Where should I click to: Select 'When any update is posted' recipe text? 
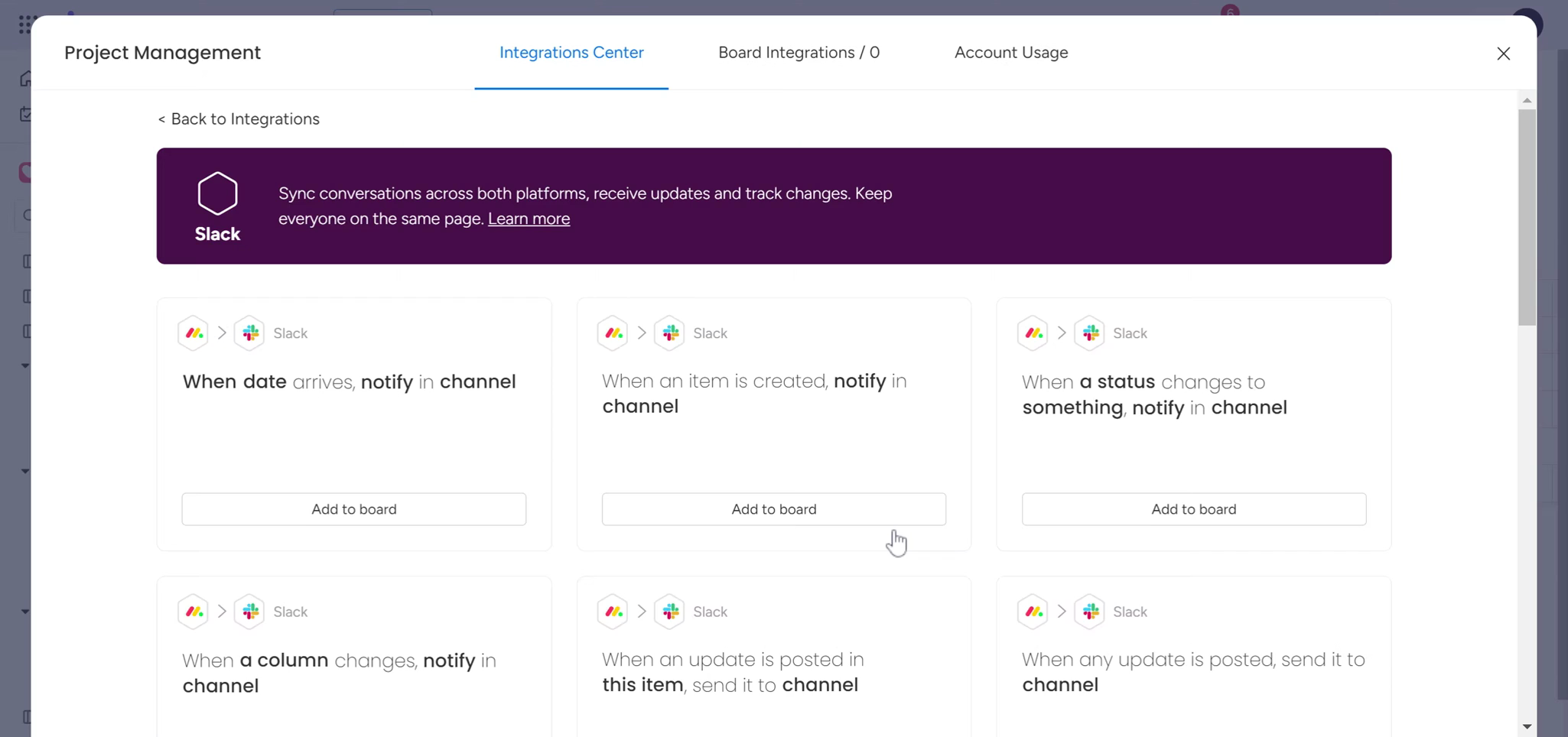point(1193,672)
